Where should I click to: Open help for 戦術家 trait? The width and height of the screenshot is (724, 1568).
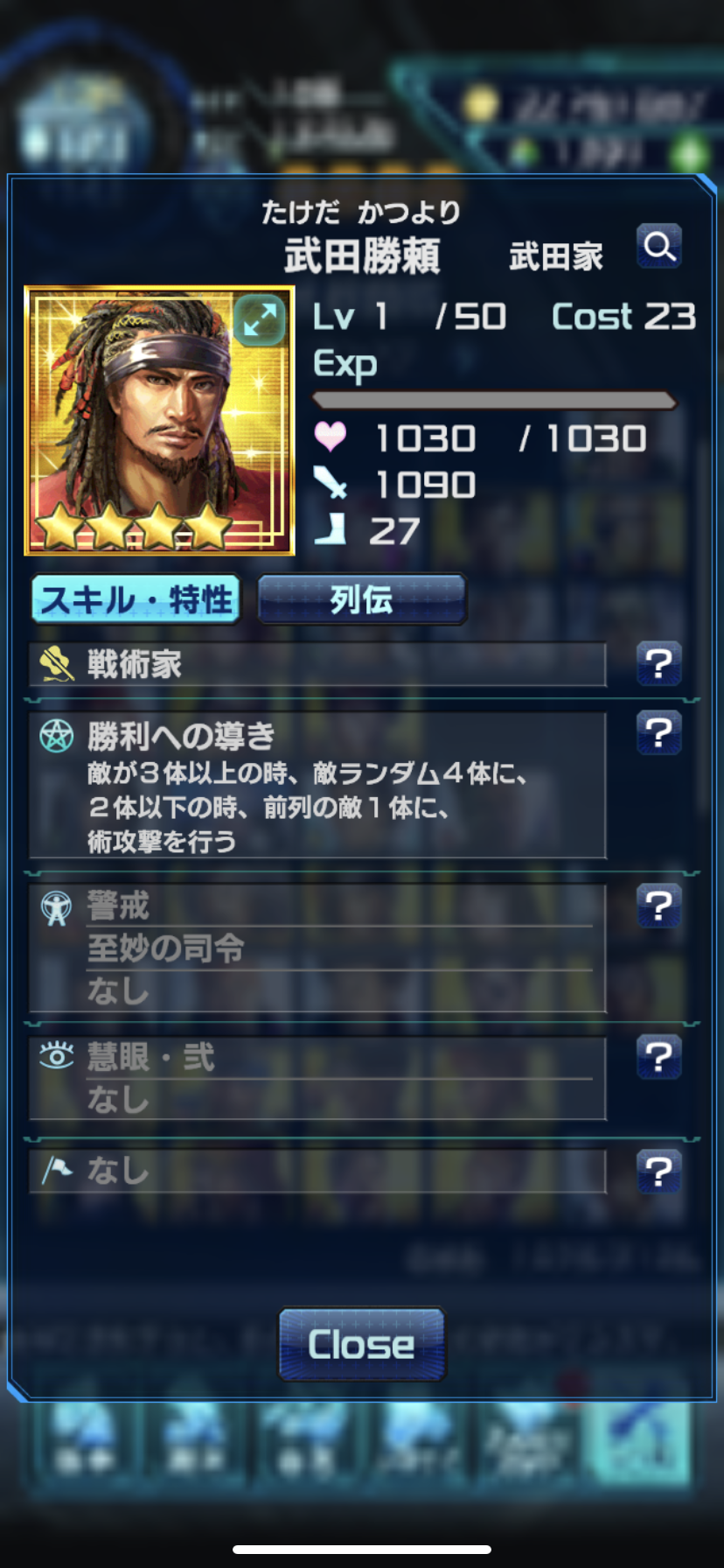(659, 663)
